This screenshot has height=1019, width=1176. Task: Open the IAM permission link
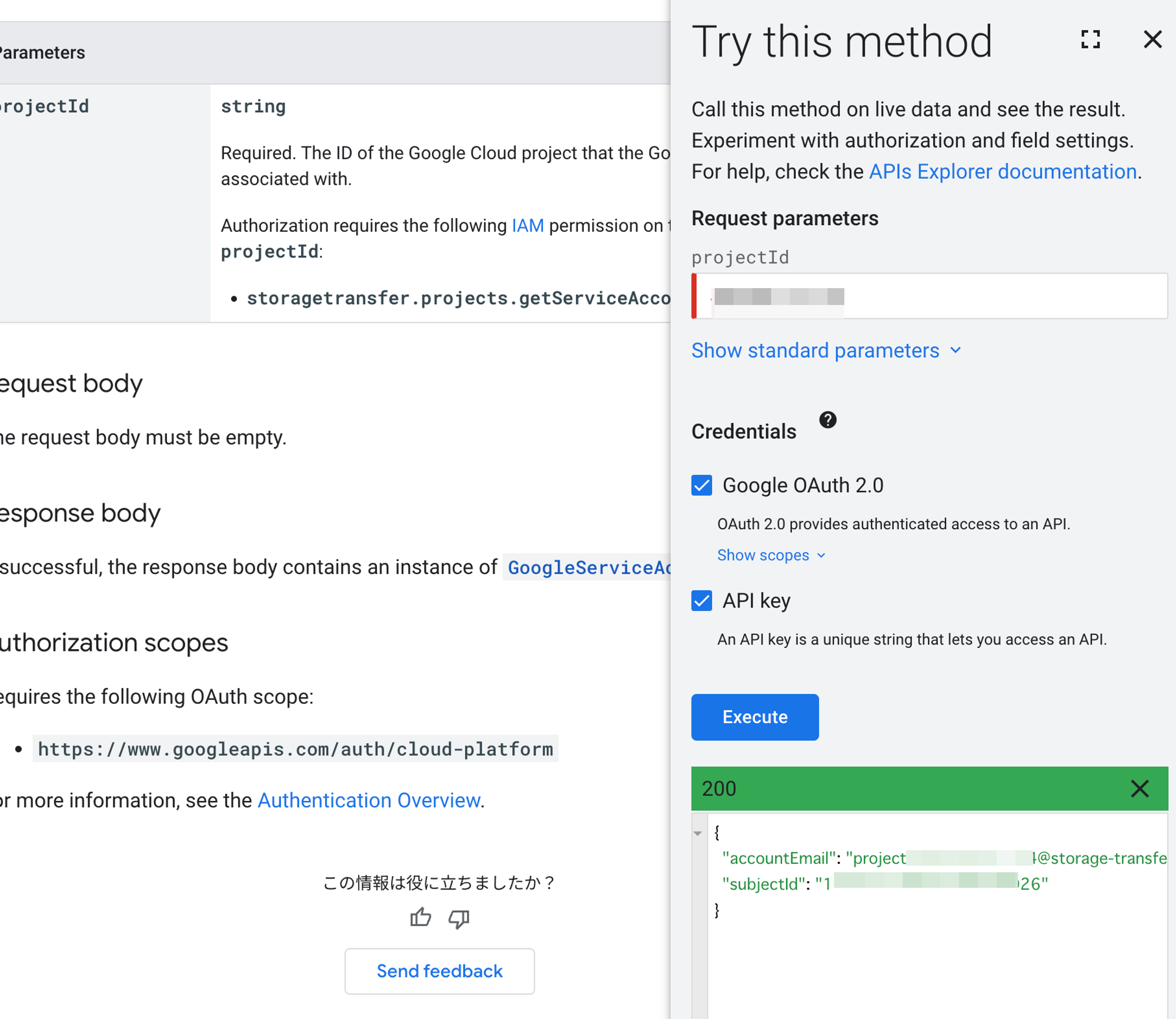[x=527, y=226]
